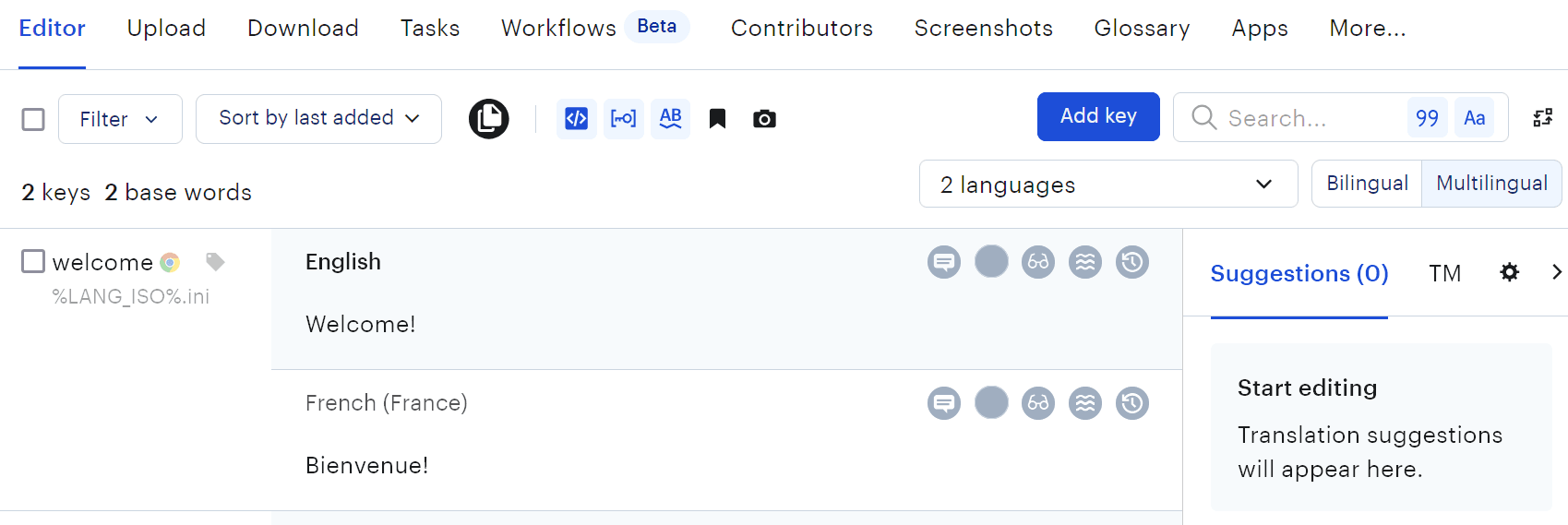
Task: Open the TM tab in side panel
Action: [x=1444, y=273]
